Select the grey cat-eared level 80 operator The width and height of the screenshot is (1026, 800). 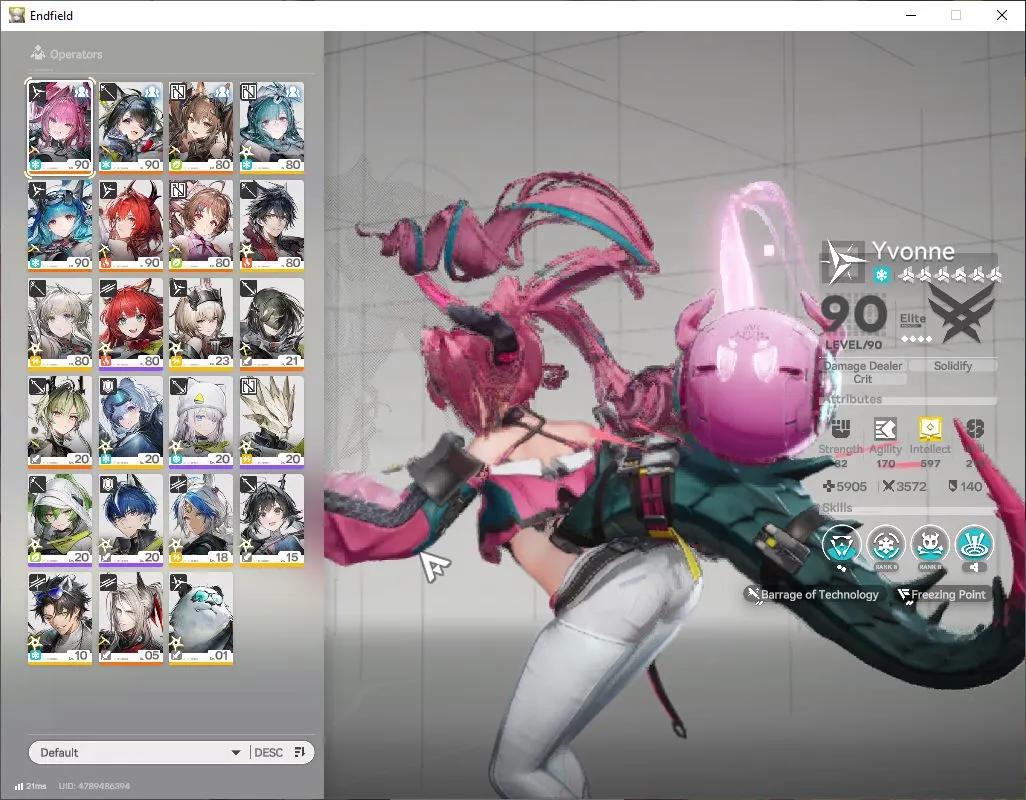(60, 324)
